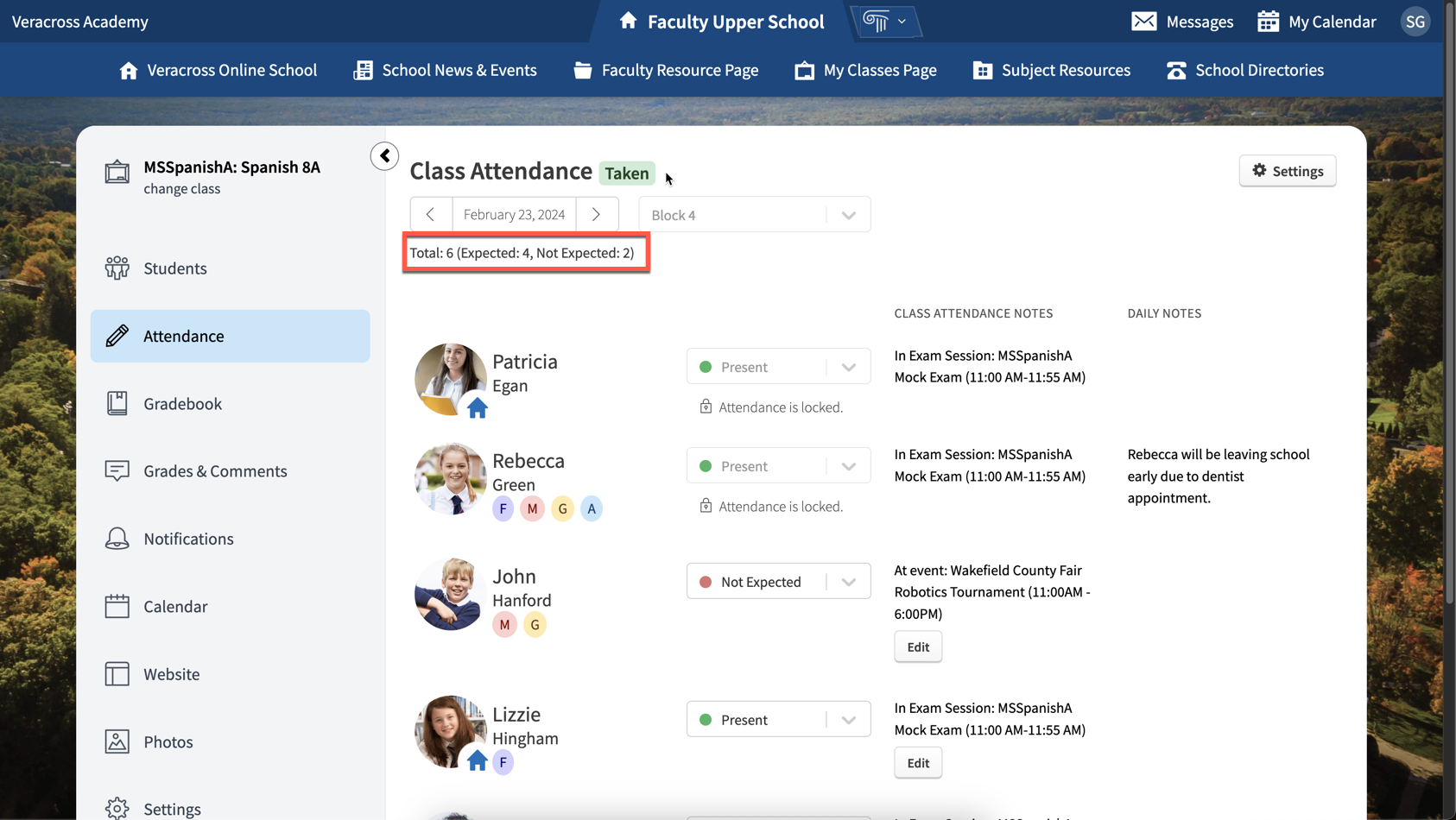Click the green Taken status pill
The width and height of the screenshot is (1456, 820).
[627, 173]
